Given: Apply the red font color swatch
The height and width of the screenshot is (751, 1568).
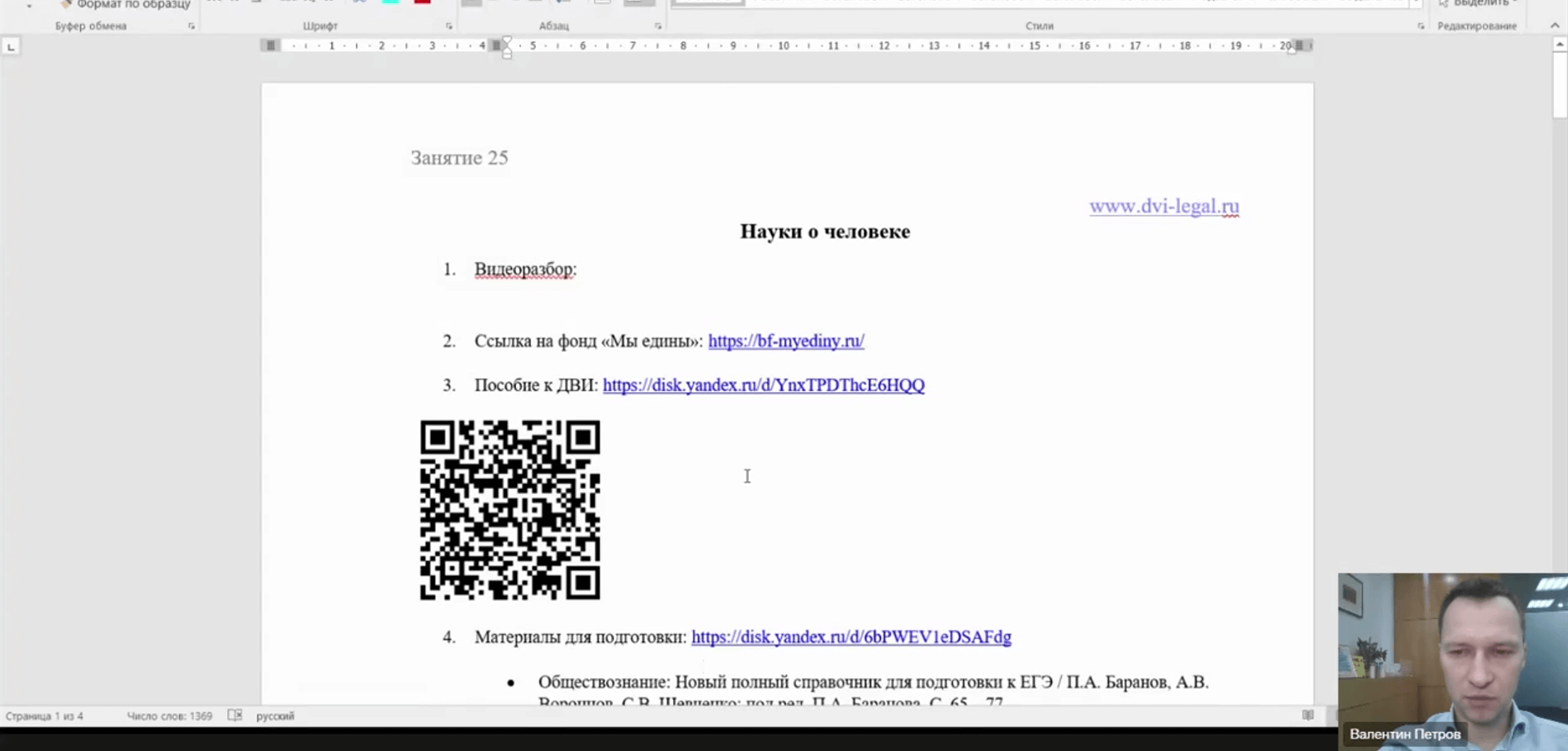Looking at the screenshot, I should (x=421, y=2).
